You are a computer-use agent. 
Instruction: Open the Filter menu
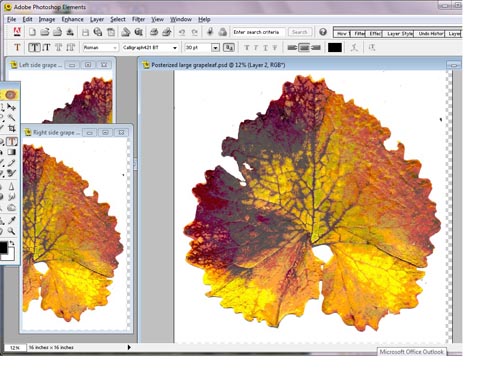[138, 19]
